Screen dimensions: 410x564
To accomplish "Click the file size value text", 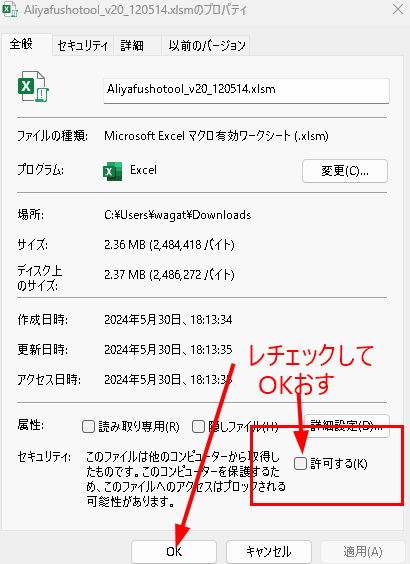I will [x=169, y=245].
